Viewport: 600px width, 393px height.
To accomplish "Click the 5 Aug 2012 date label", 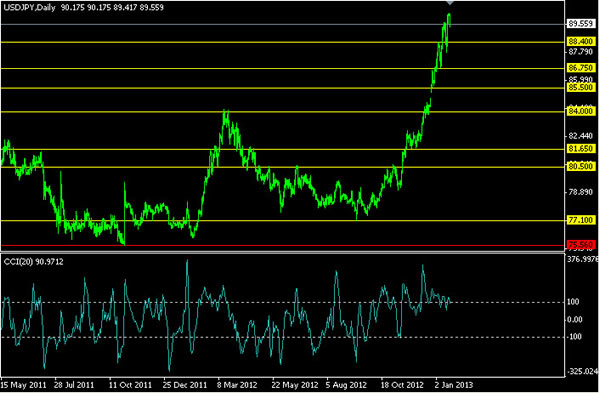I will pyautogui.click(x=346, y=385).
